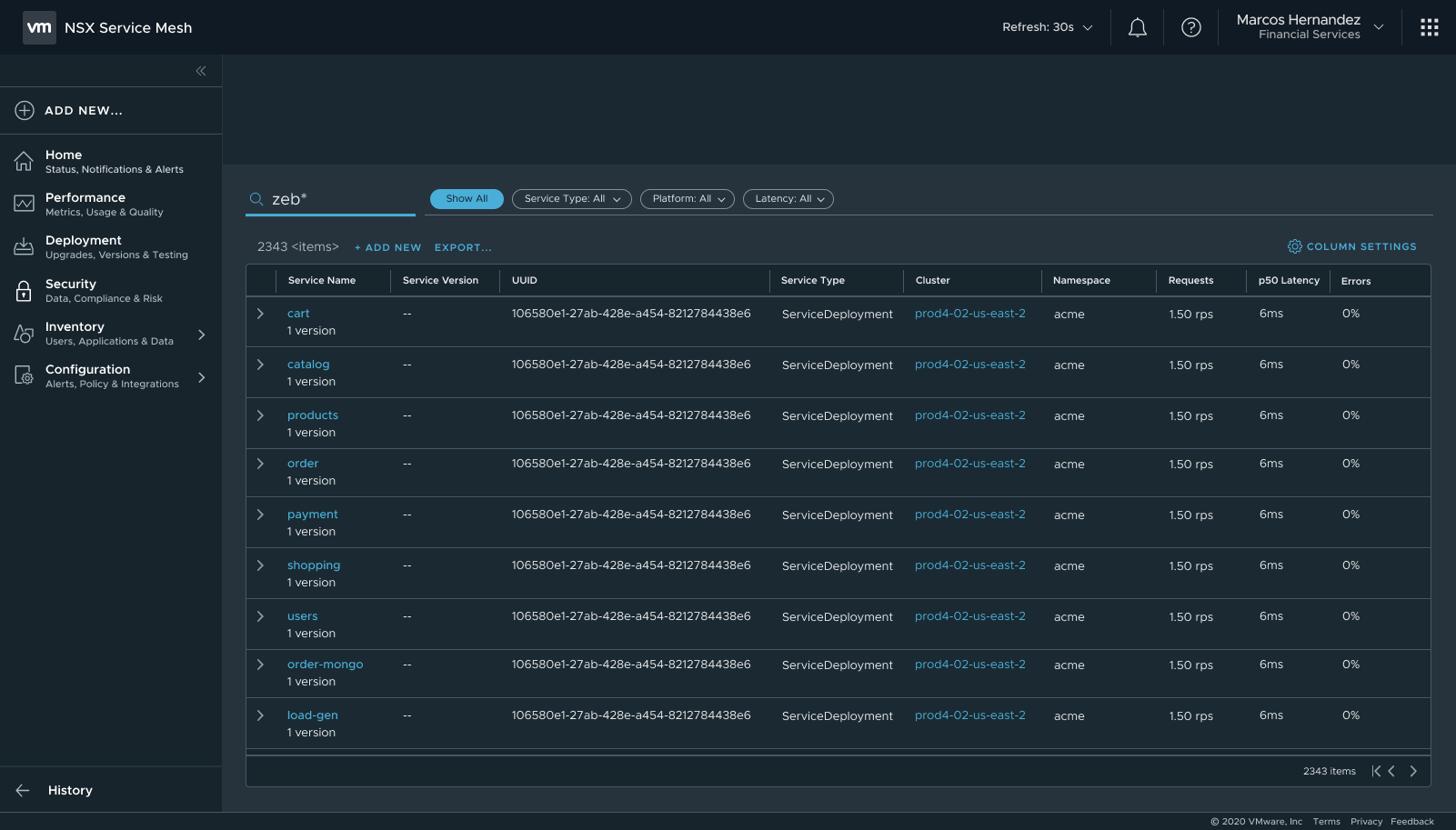Image resolution: width=1456 pixels, height=830 pixels.
Task: Open the Refresh: 30s dropdown
Action: [x=1048, y=27]
